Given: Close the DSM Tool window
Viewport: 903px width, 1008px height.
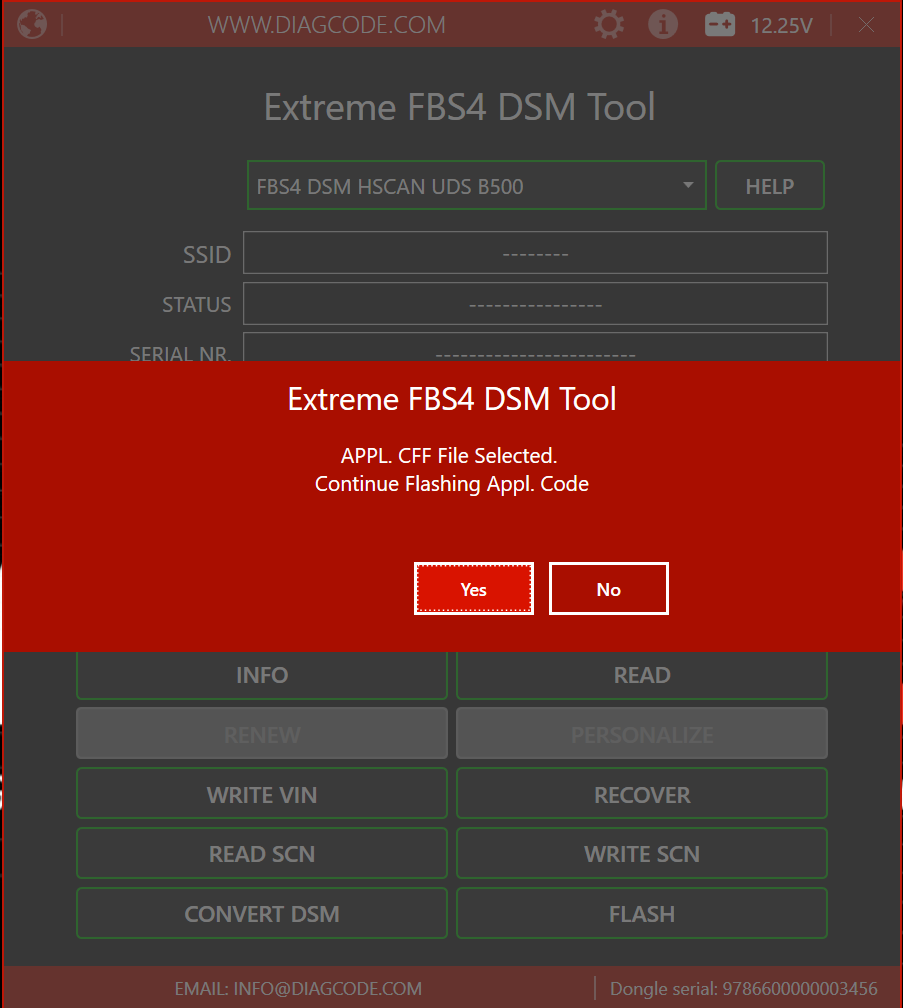Looking at the screenshot, I should [866, 25].
